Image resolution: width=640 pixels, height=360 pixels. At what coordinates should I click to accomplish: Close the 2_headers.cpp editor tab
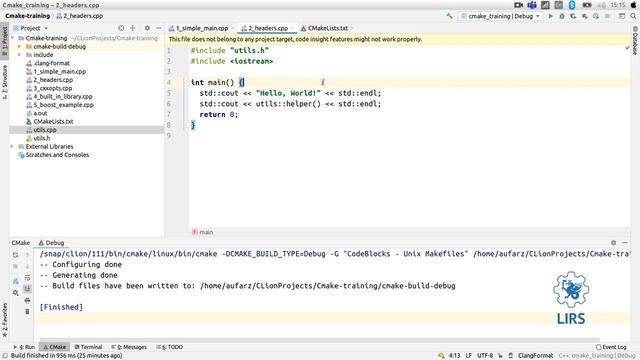(x=293, y=28)
